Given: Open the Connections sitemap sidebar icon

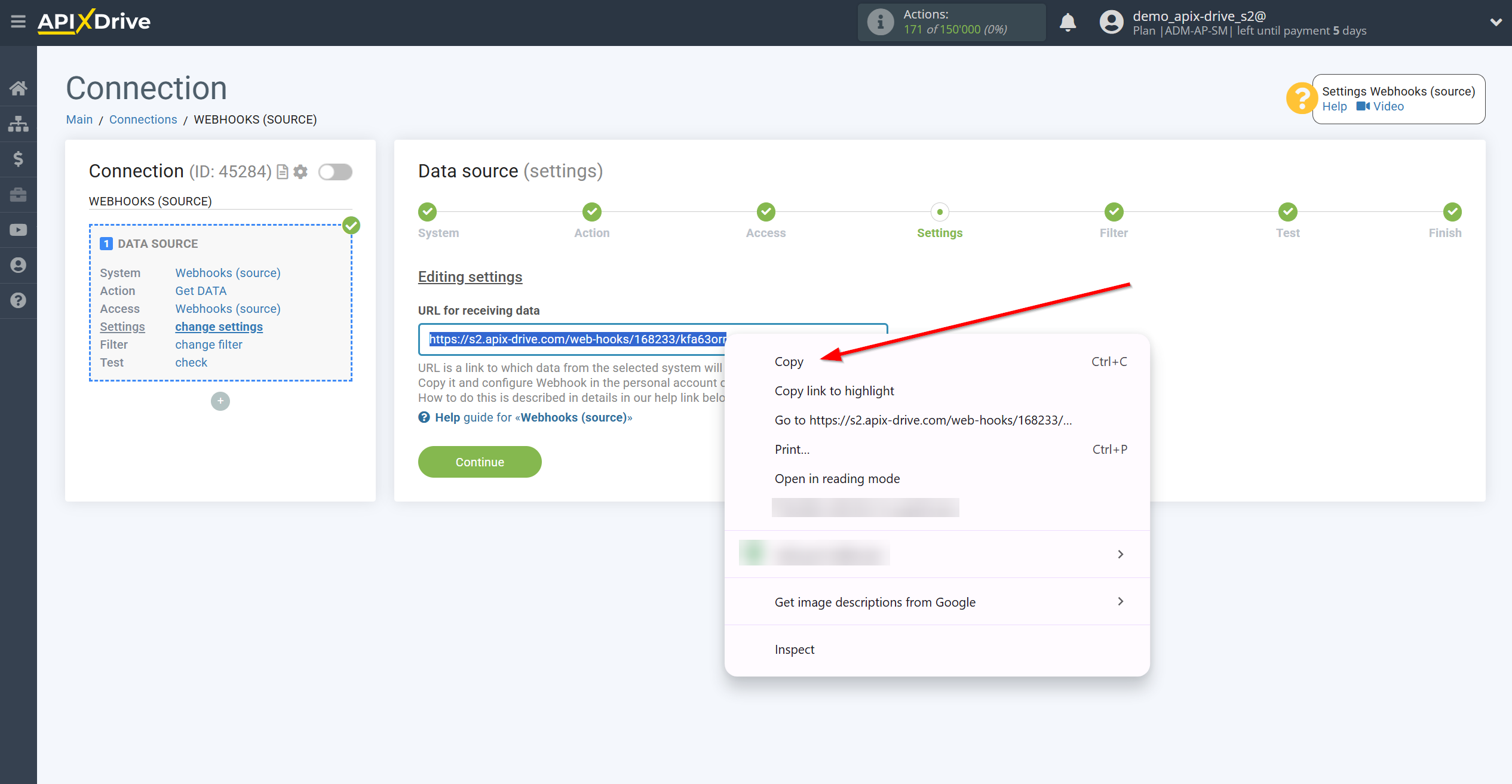Looking at the screenshot, I should (19, 124).
